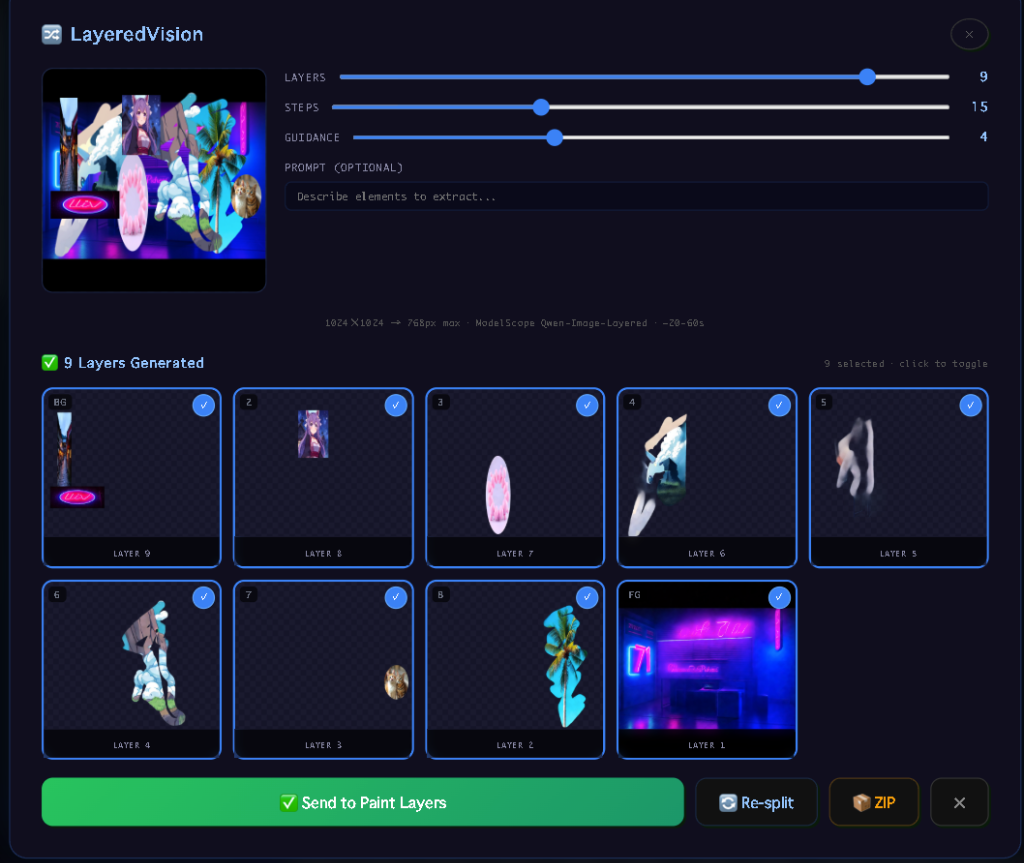Click the '9 Layers Generated' heading text

click(134, 363)
